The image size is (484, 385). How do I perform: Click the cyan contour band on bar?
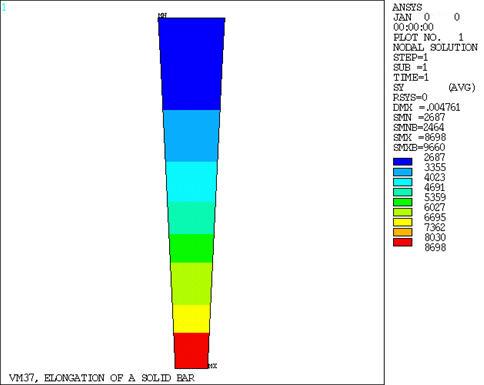192,182
